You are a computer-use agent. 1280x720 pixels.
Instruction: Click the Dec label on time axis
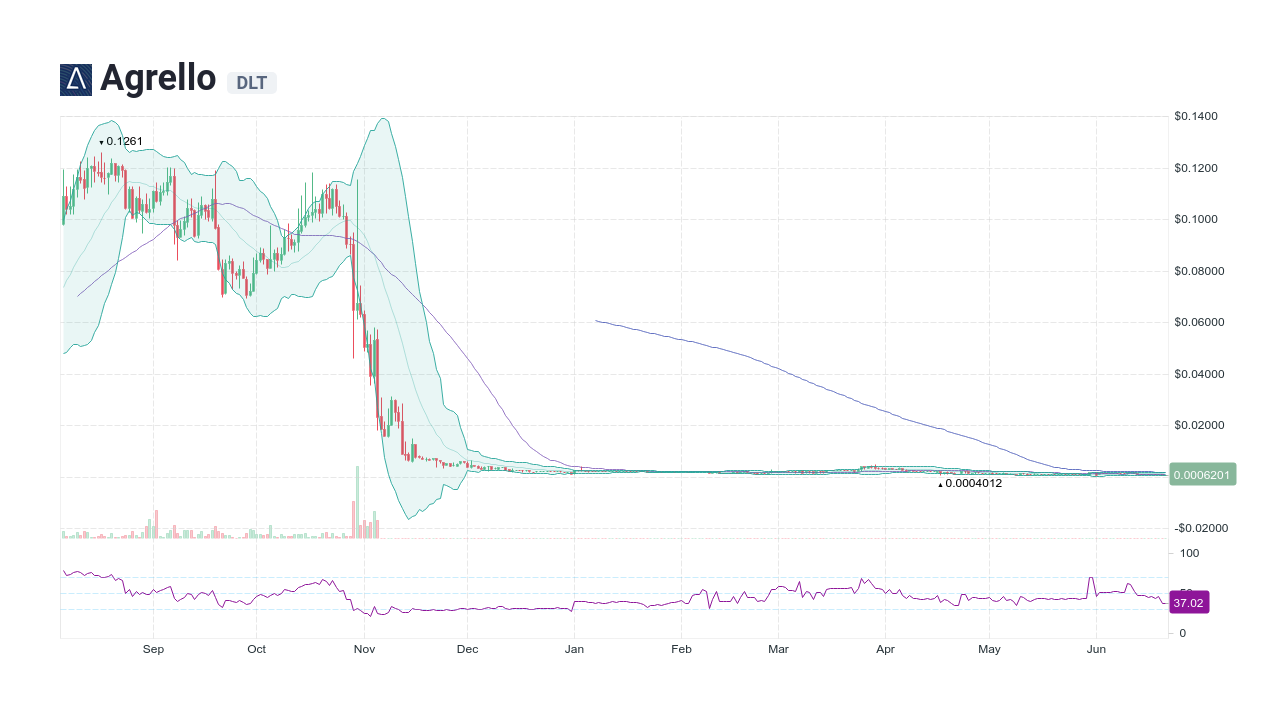(x=467, y=649)
